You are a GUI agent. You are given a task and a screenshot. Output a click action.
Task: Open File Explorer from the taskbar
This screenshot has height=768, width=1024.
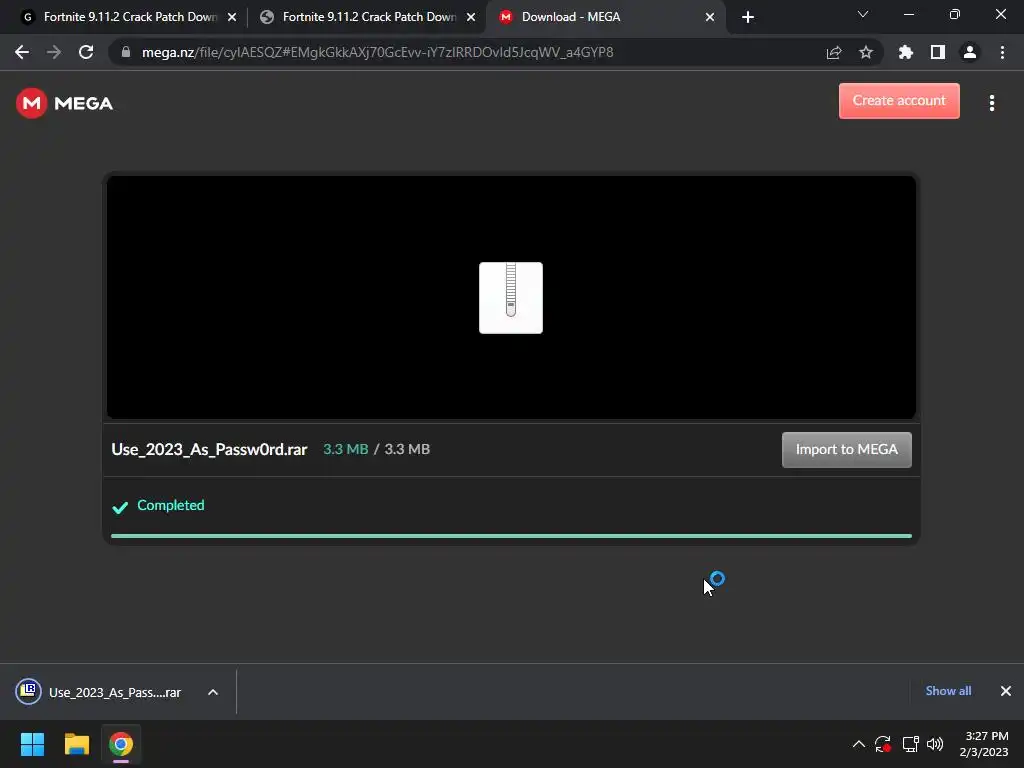[76, 744]
